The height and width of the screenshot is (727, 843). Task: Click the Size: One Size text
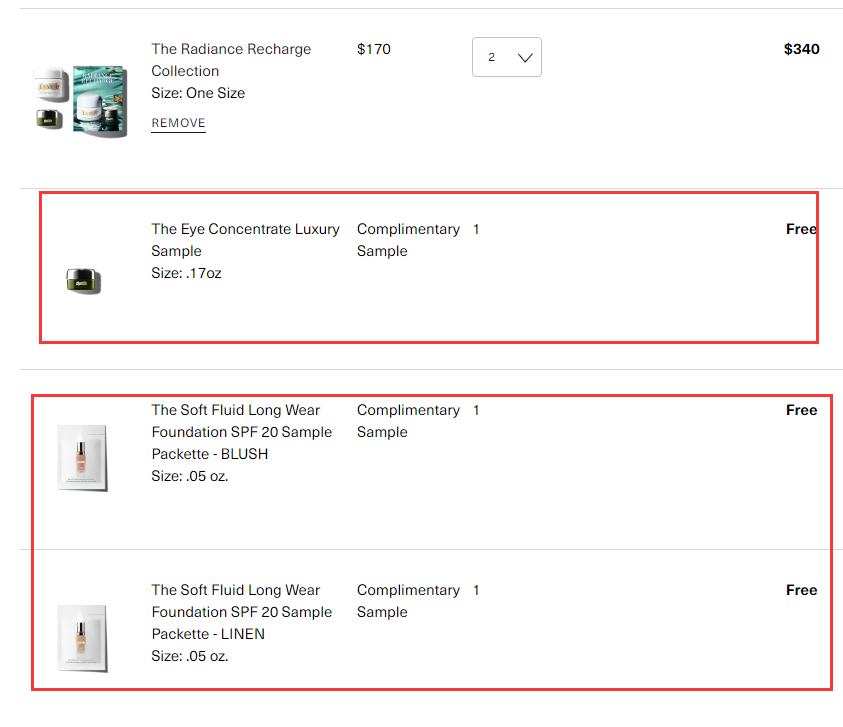(x=198, y=93)
